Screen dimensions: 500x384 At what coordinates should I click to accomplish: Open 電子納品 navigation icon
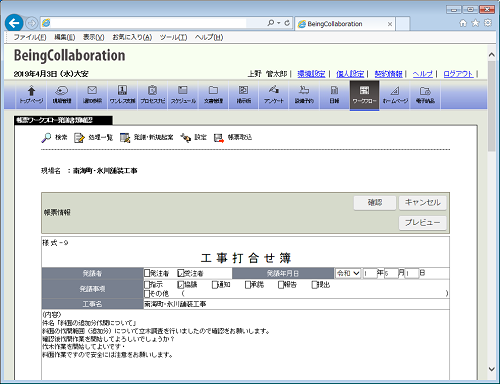click(x=425, y=95)
